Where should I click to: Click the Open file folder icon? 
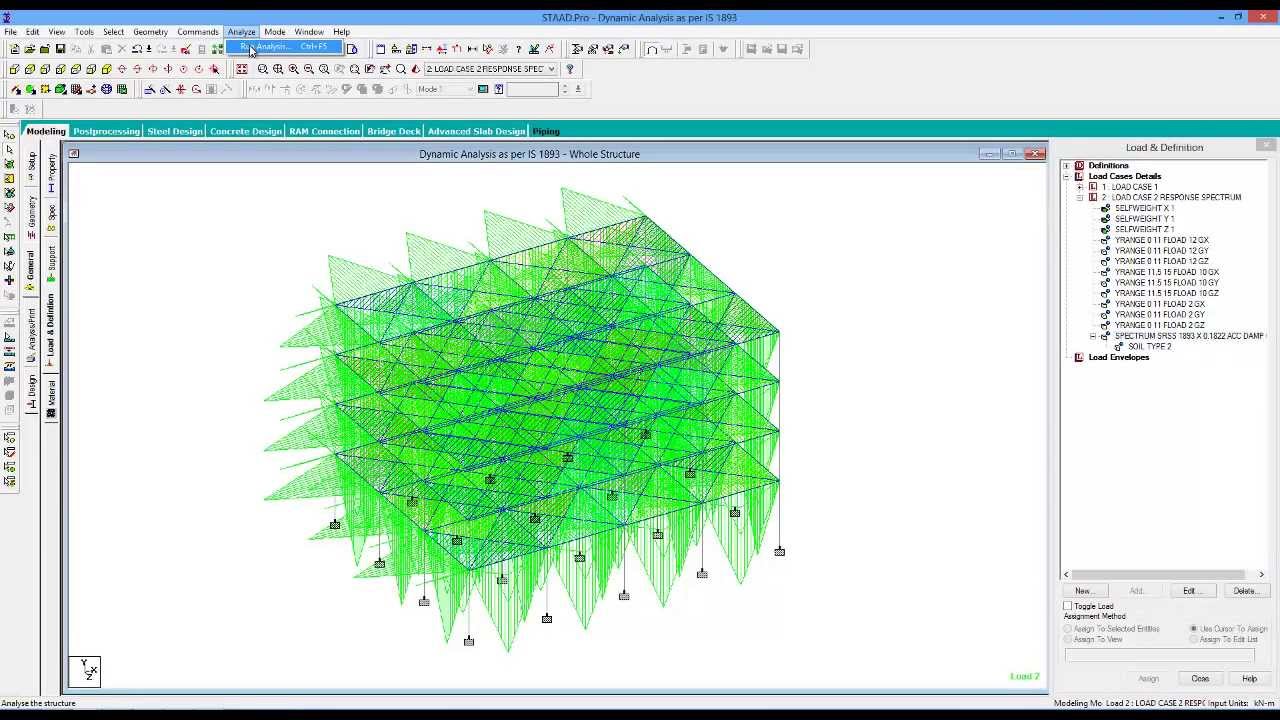coord(30,49)
